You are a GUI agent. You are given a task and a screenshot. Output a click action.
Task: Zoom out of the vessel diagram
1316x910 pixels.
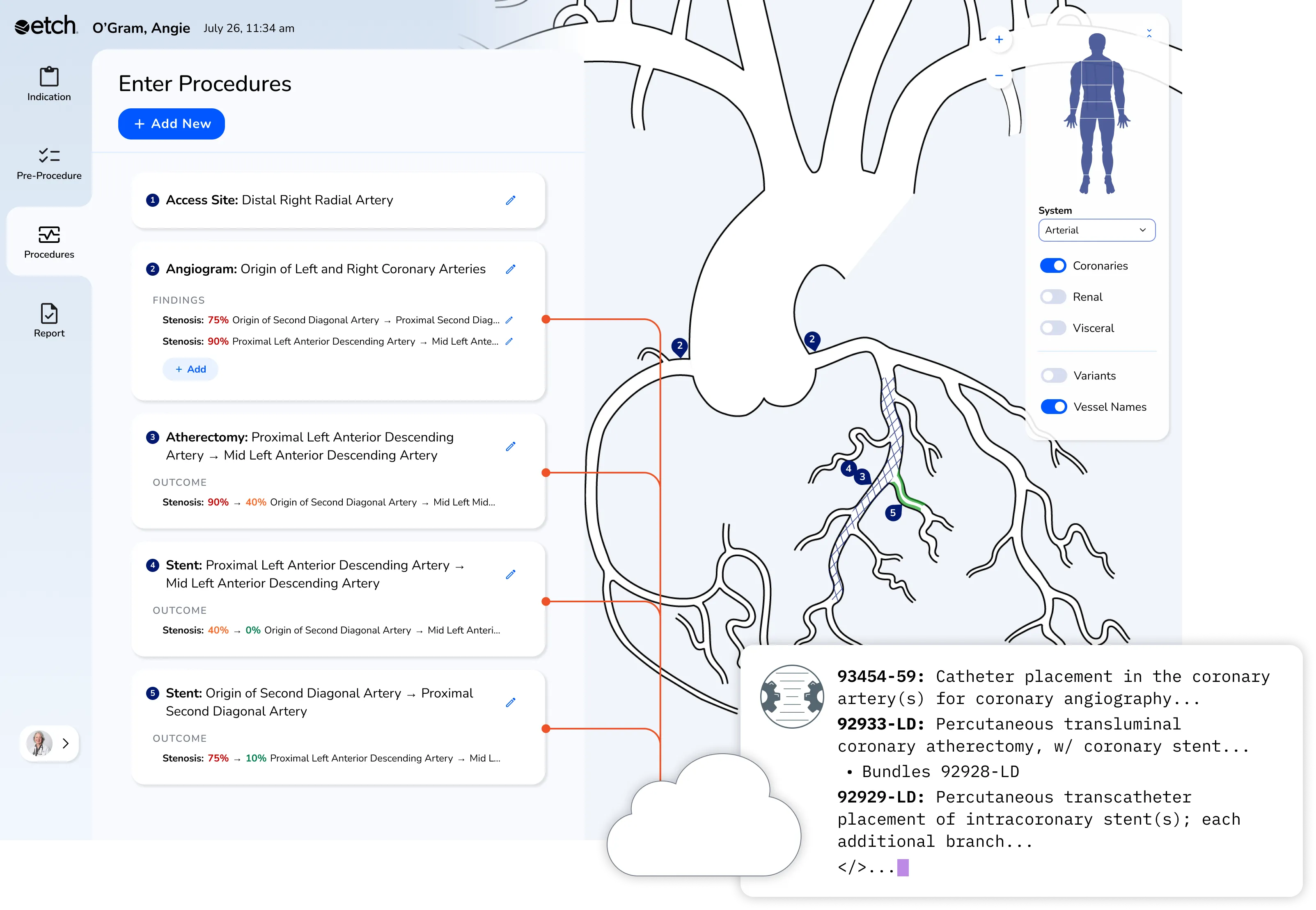coord(999,76)
